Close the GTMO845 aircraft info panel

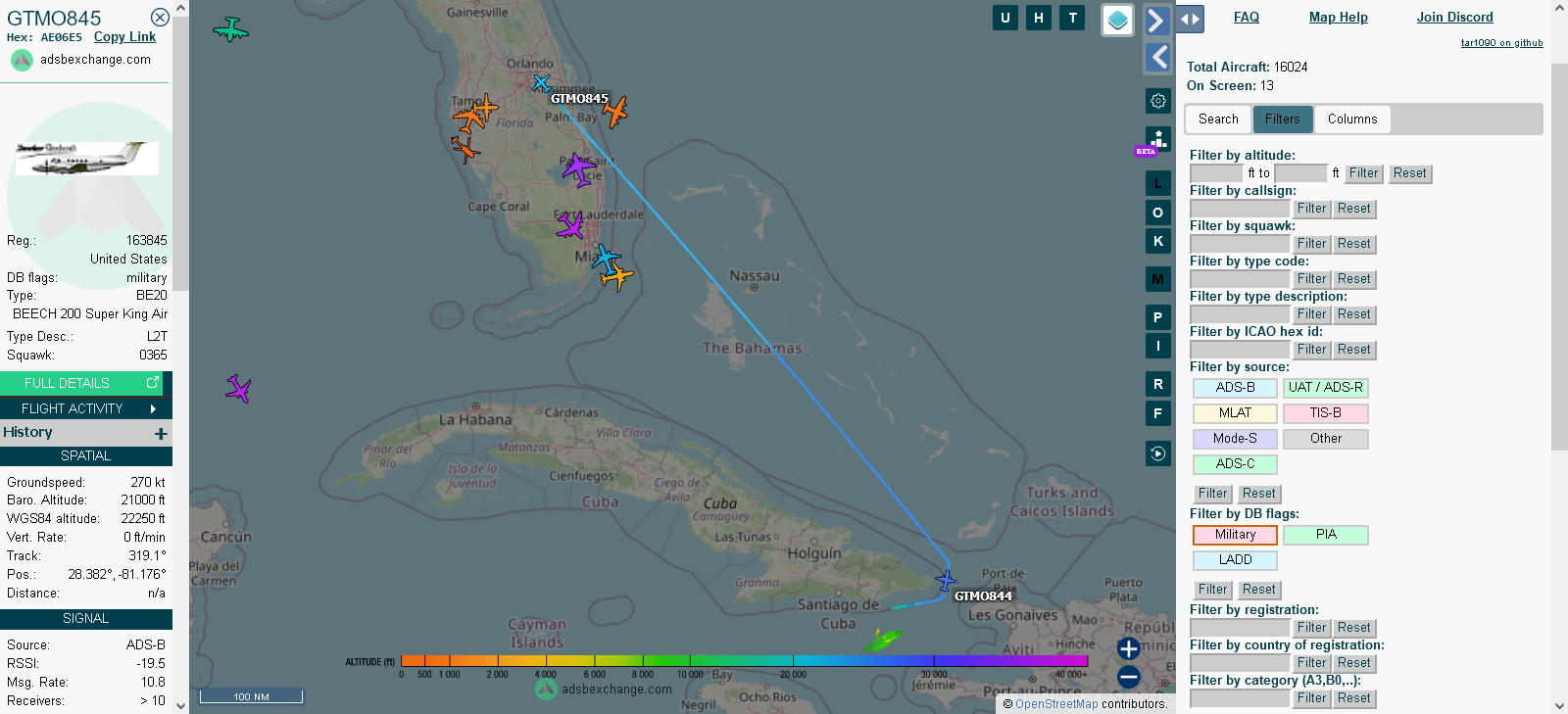160,18
